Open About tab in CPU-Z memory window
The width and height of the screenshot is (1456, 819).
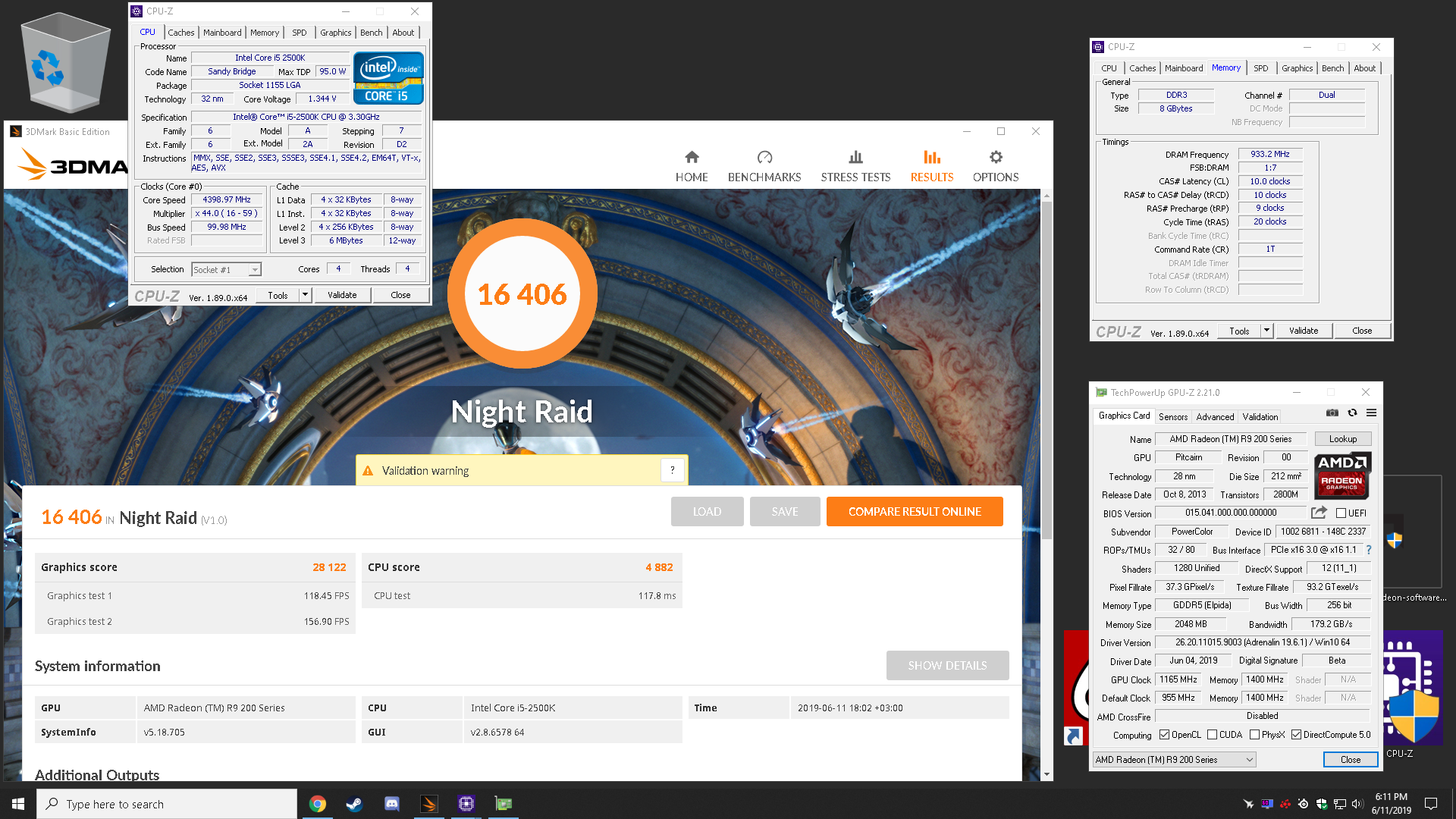(x=1364, y=68)
